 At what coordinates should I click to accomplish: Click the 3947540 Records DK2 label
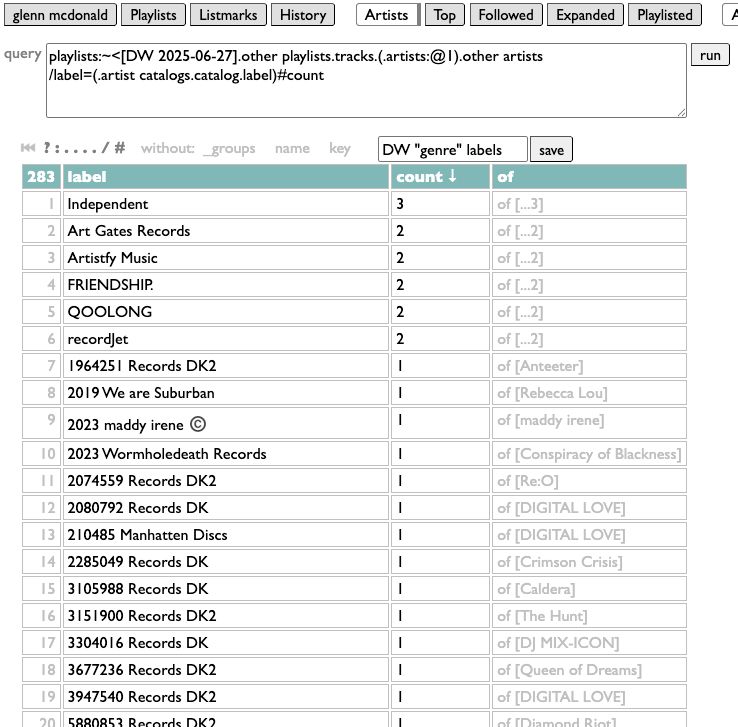coord(142,697)
